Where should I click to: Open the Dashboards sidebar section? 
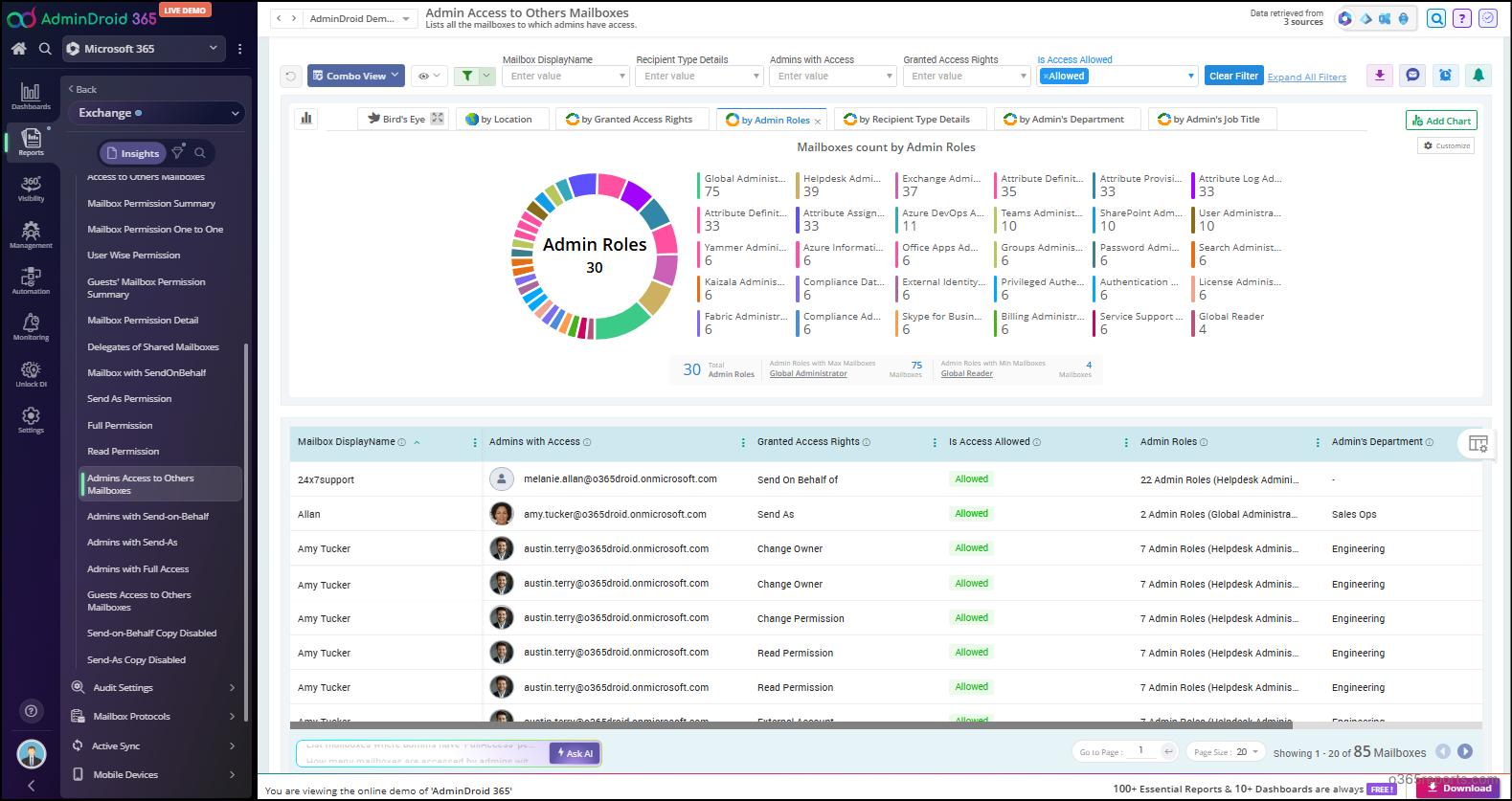[x=31, y=96]
